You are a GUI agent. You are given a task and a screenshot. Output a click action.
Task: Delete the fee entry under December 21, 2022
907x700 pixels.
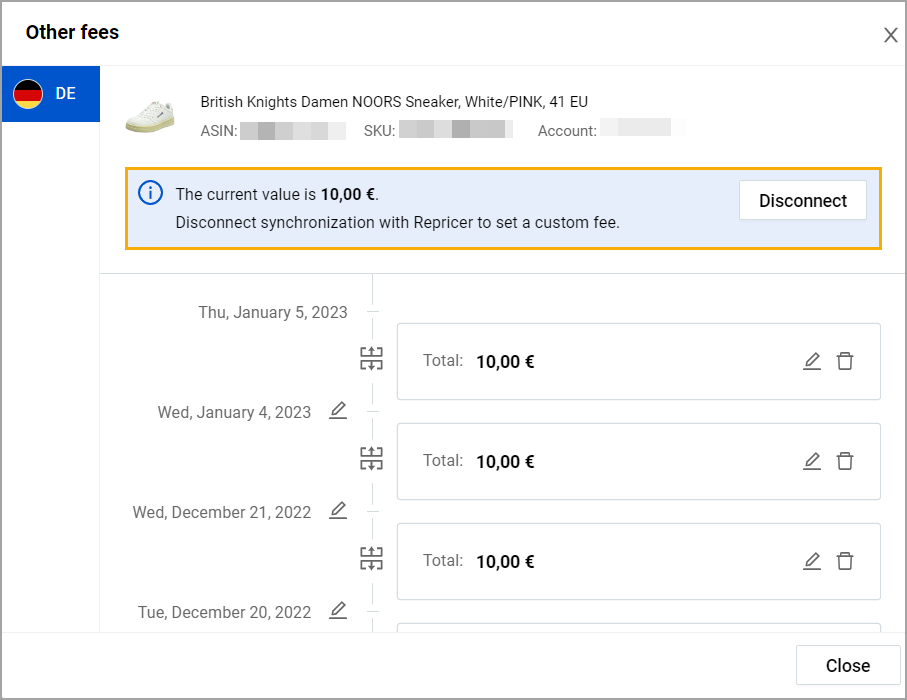point(845,561)
